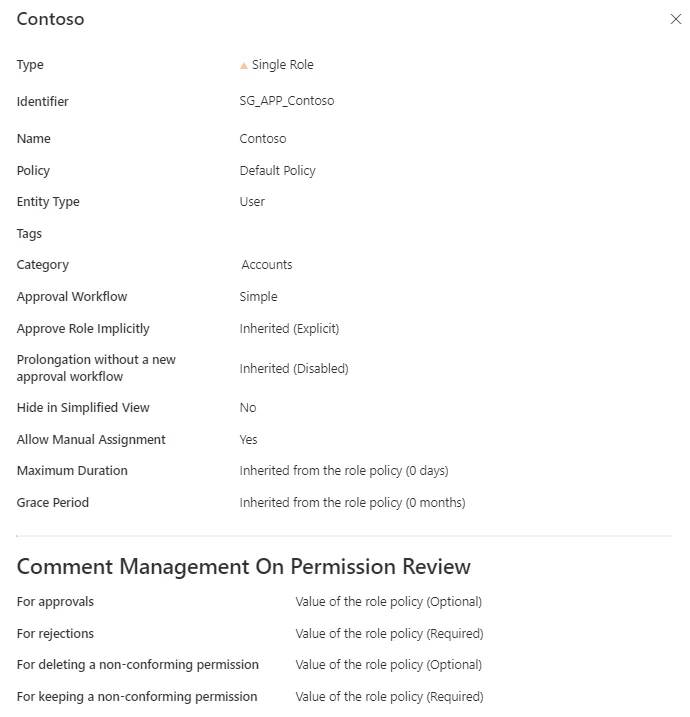Click Inherited (Disabled) prolongation value
690x717 pixels.
pyautogui.click(x=294, y=368)
